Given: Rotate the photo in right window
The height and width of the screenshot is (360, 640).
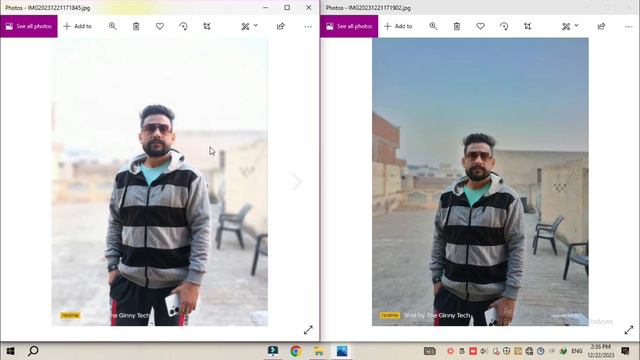Looking at the screenshot, I should pyautogui.click(x=504, y=26).
